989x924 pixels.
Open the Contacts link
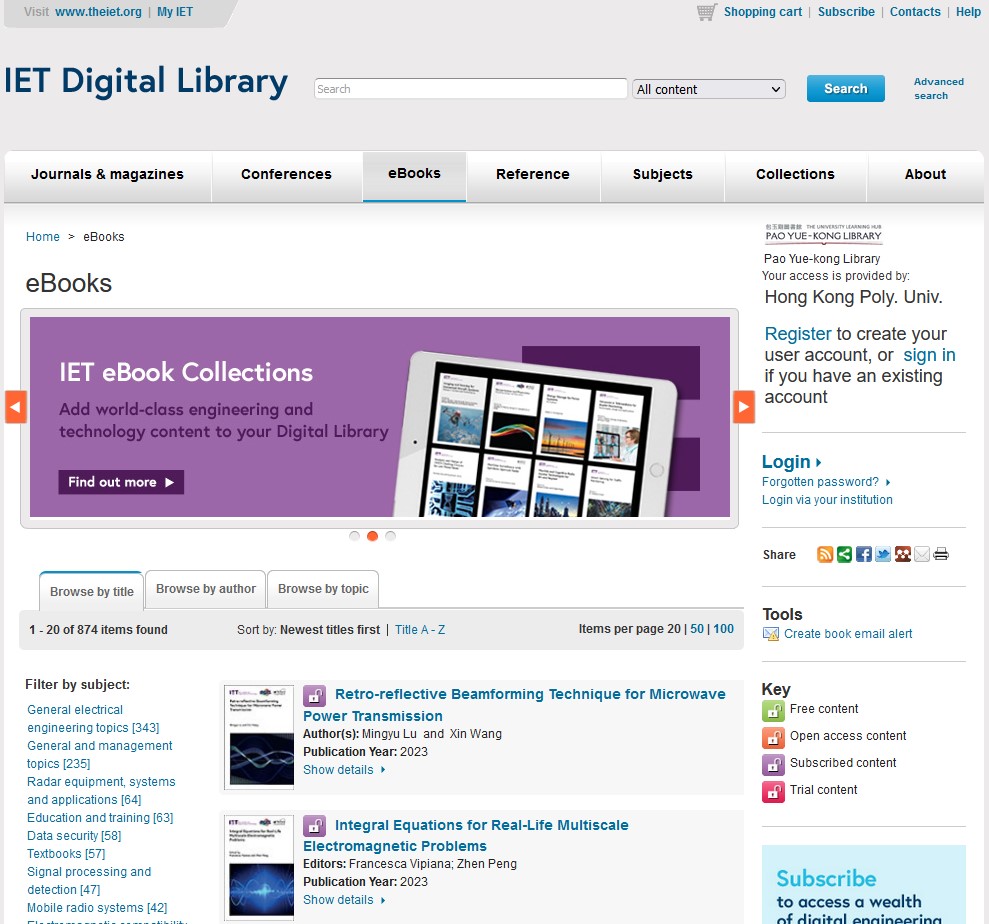tap(915, 11)
